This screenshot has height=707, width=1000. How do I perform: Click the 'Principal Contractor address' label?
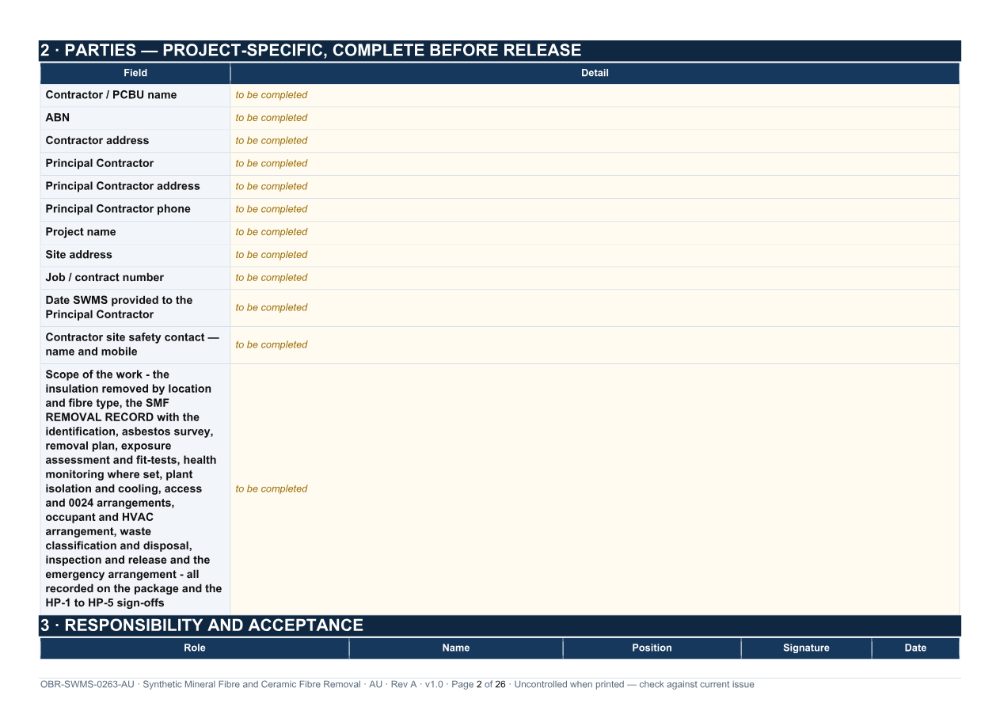point(122,186)
